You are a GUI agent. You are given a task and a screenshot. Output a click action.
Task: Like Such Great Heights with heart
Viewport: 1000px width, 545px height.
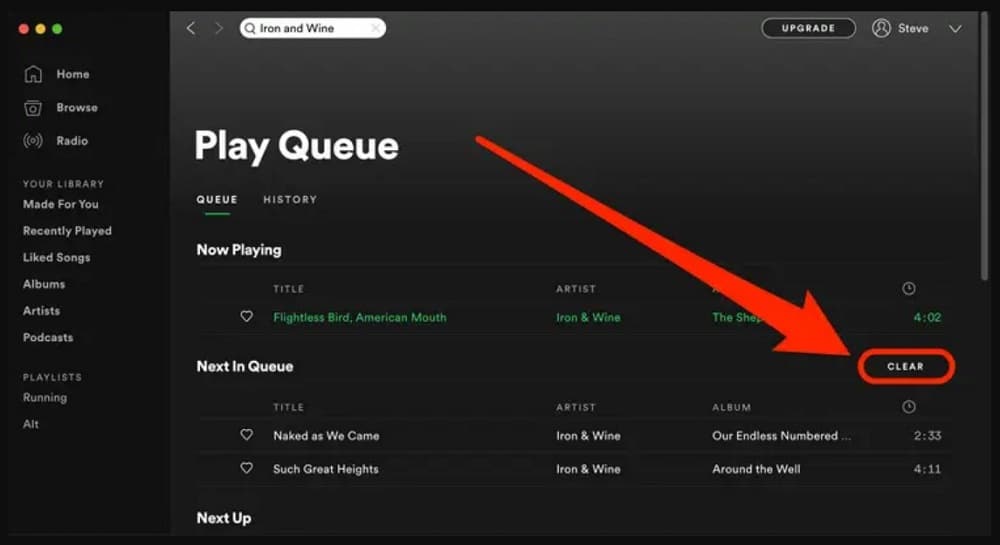[246, 468]
